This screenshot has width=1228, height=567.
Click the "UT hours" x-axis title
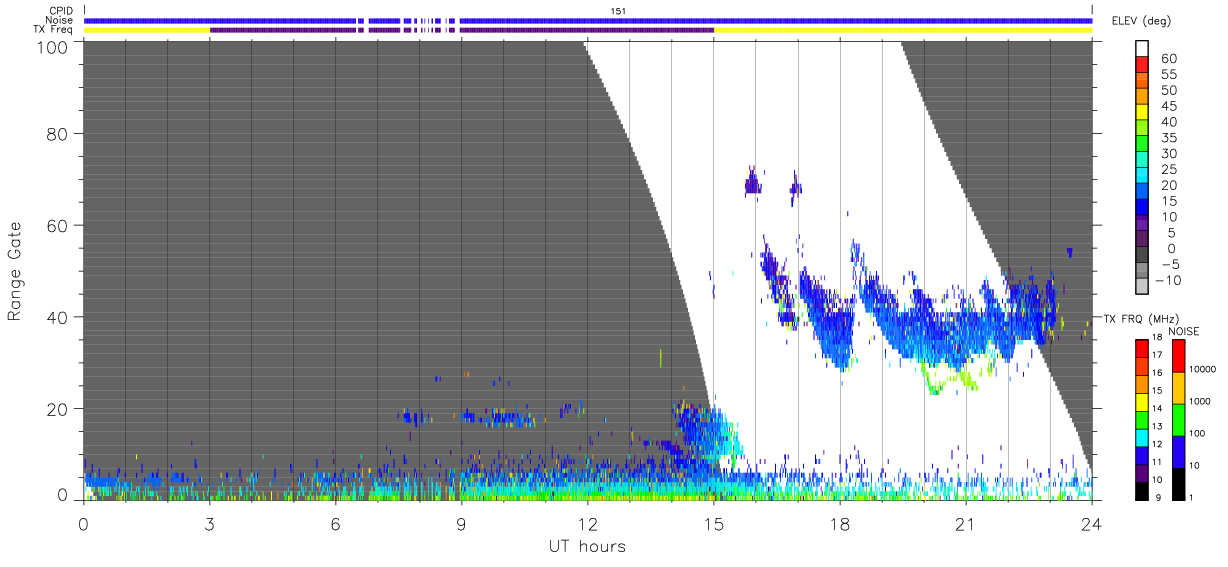tap(587, 546)
